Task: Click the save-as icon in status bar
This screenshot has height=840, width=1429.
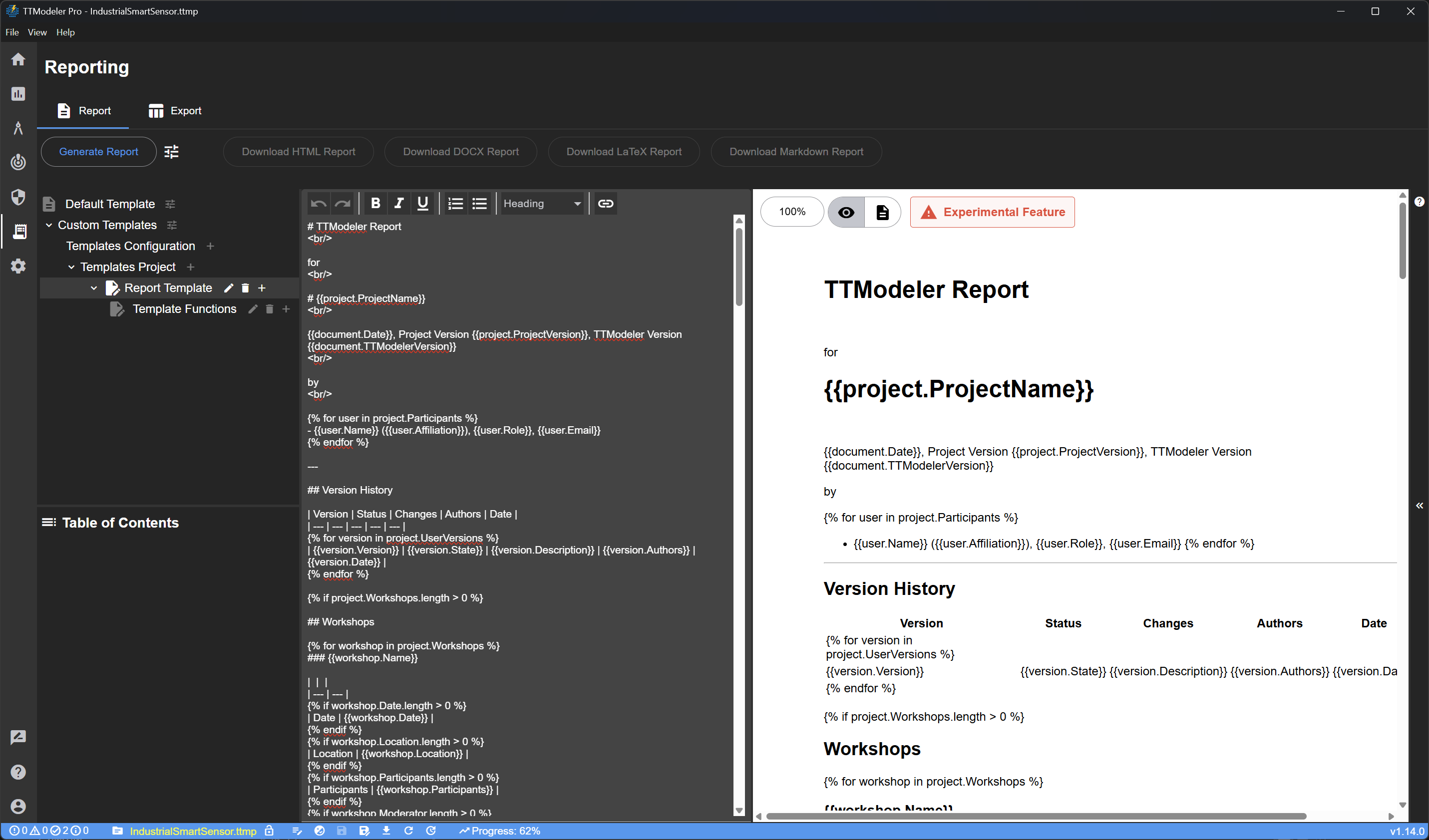Action: pos(364,831)
